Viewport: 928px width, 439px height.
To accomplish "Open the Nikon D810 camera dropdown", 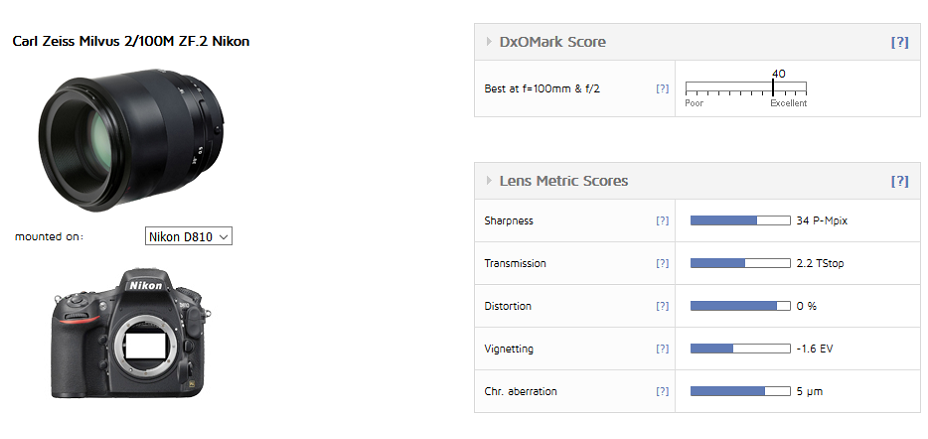I will (x=189, y=237).
